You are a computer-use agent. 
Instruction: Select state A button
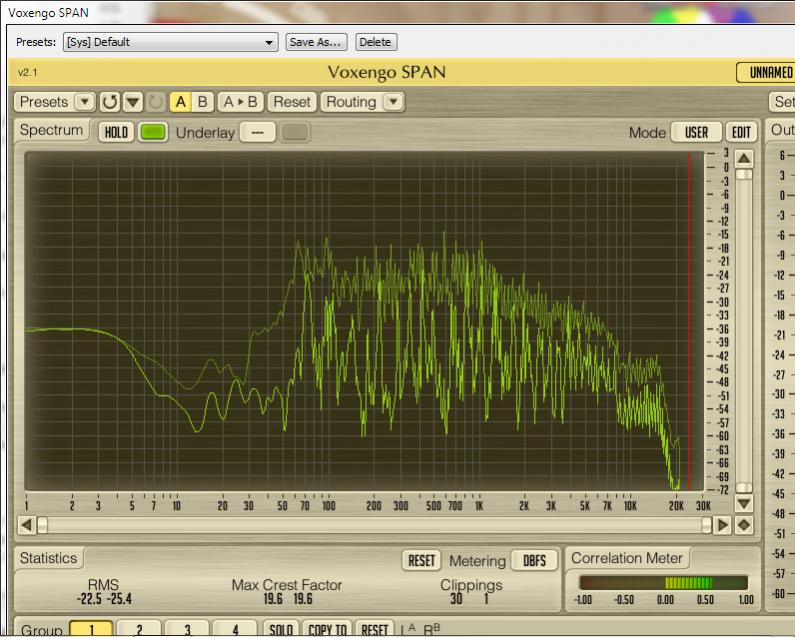(x=180, y=102)
